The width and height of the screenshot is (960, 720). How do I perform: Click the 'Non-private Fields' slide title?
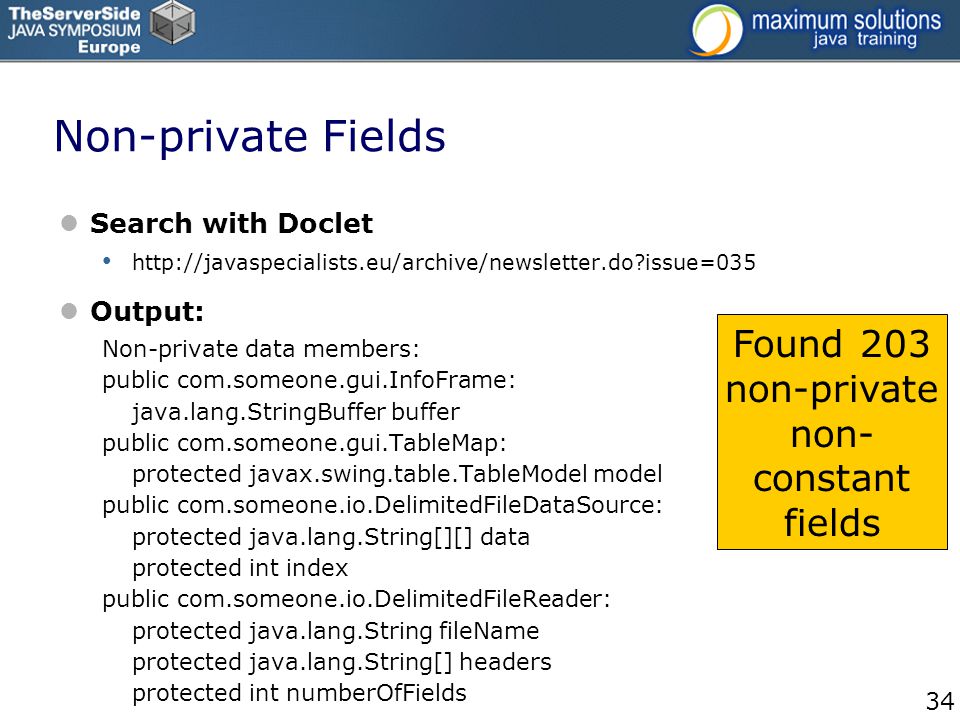pyautogui.click(x=250, y=136)
